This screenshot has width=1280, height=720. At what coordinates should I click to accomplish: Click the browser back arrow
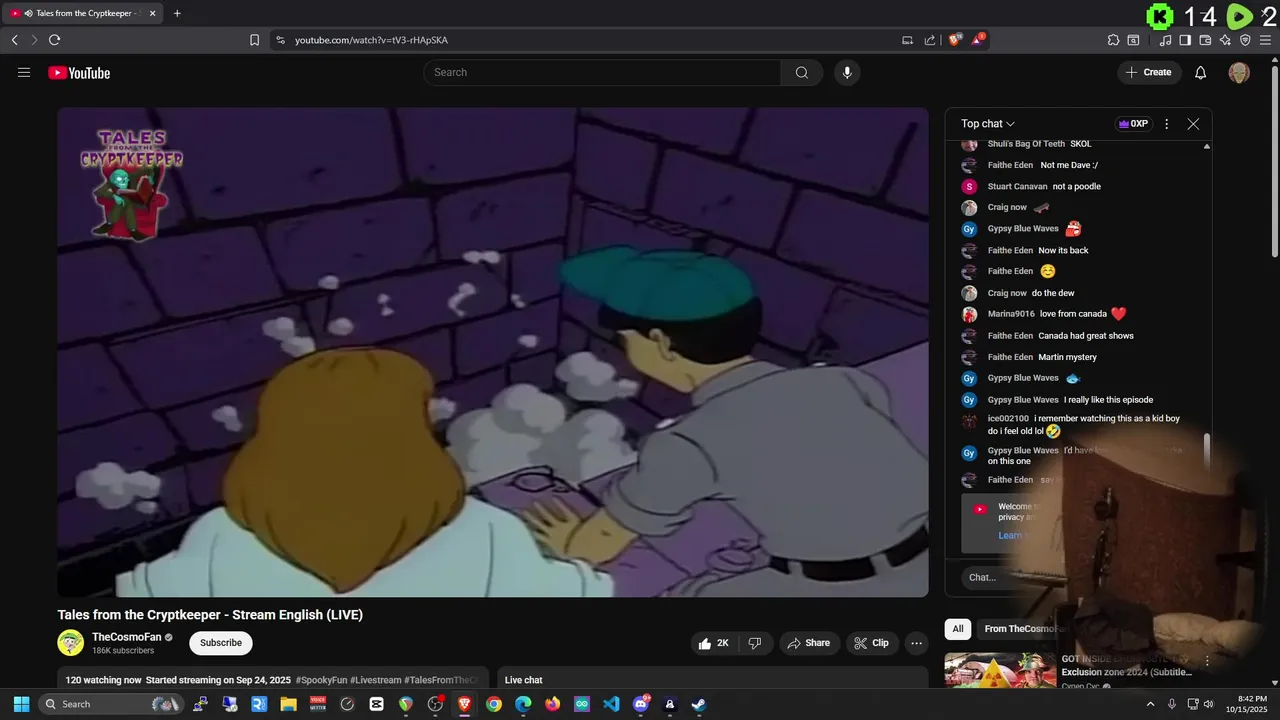point(14,40)
